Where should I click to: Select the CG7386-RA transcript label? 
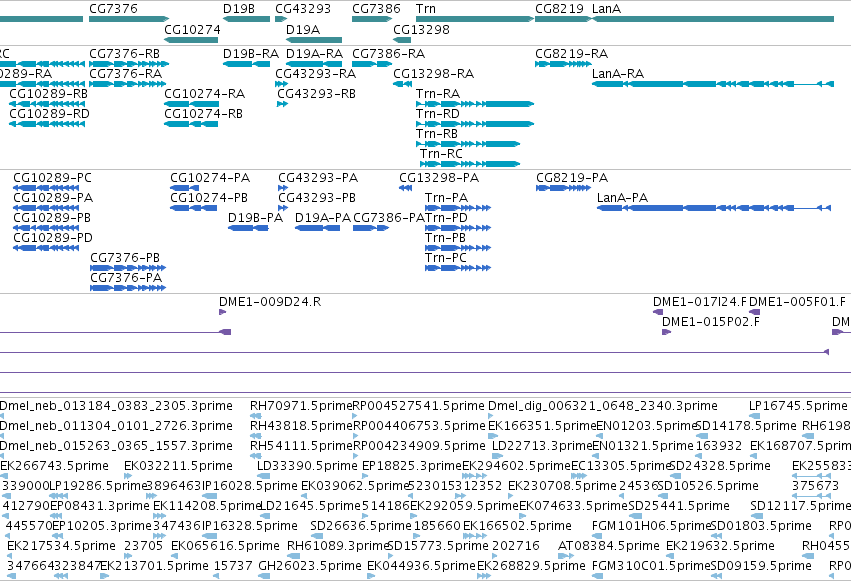(389, 54)
